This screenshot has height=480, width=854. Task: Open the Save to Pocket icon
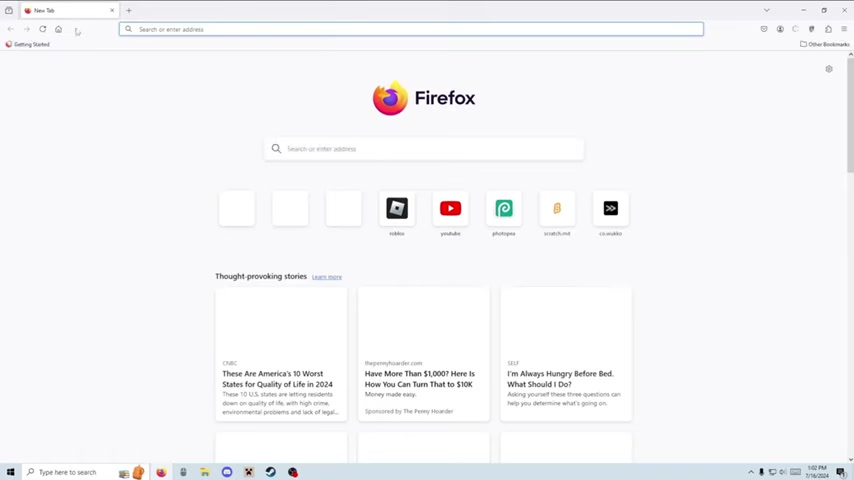point(764,29)
